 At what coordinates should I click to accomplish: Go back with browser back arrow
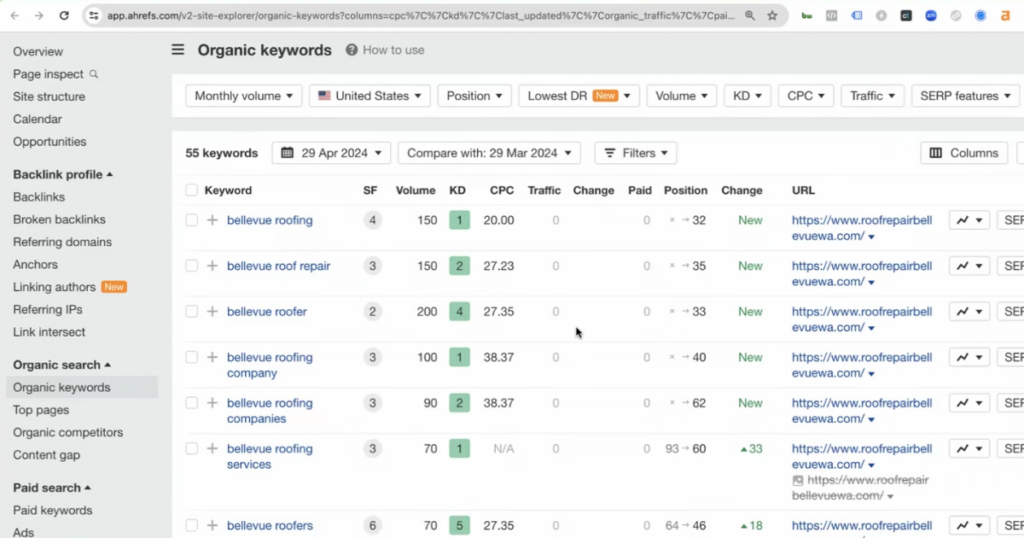[x=15, y=16]
